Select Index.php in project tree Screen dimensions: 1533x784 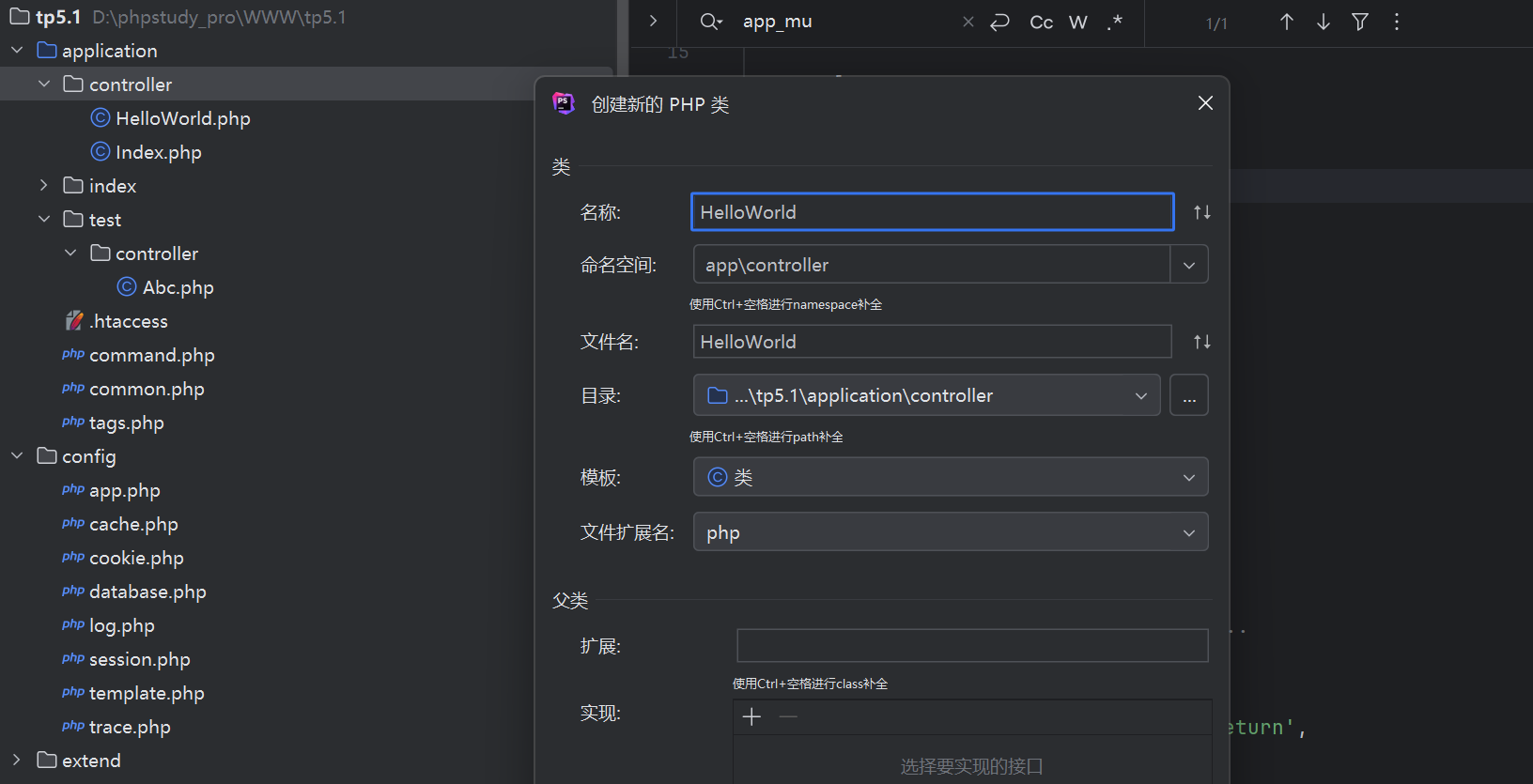tap(159, 152)
